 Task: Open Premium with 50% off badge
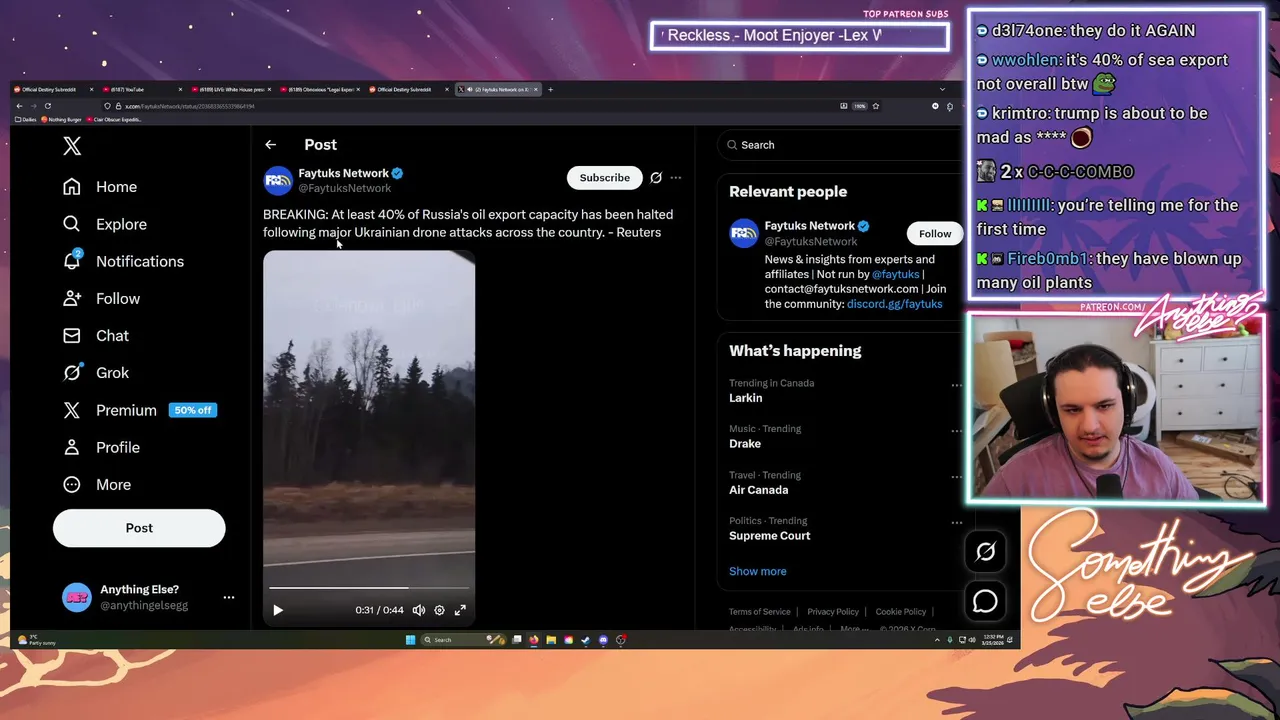pos(139,410)
